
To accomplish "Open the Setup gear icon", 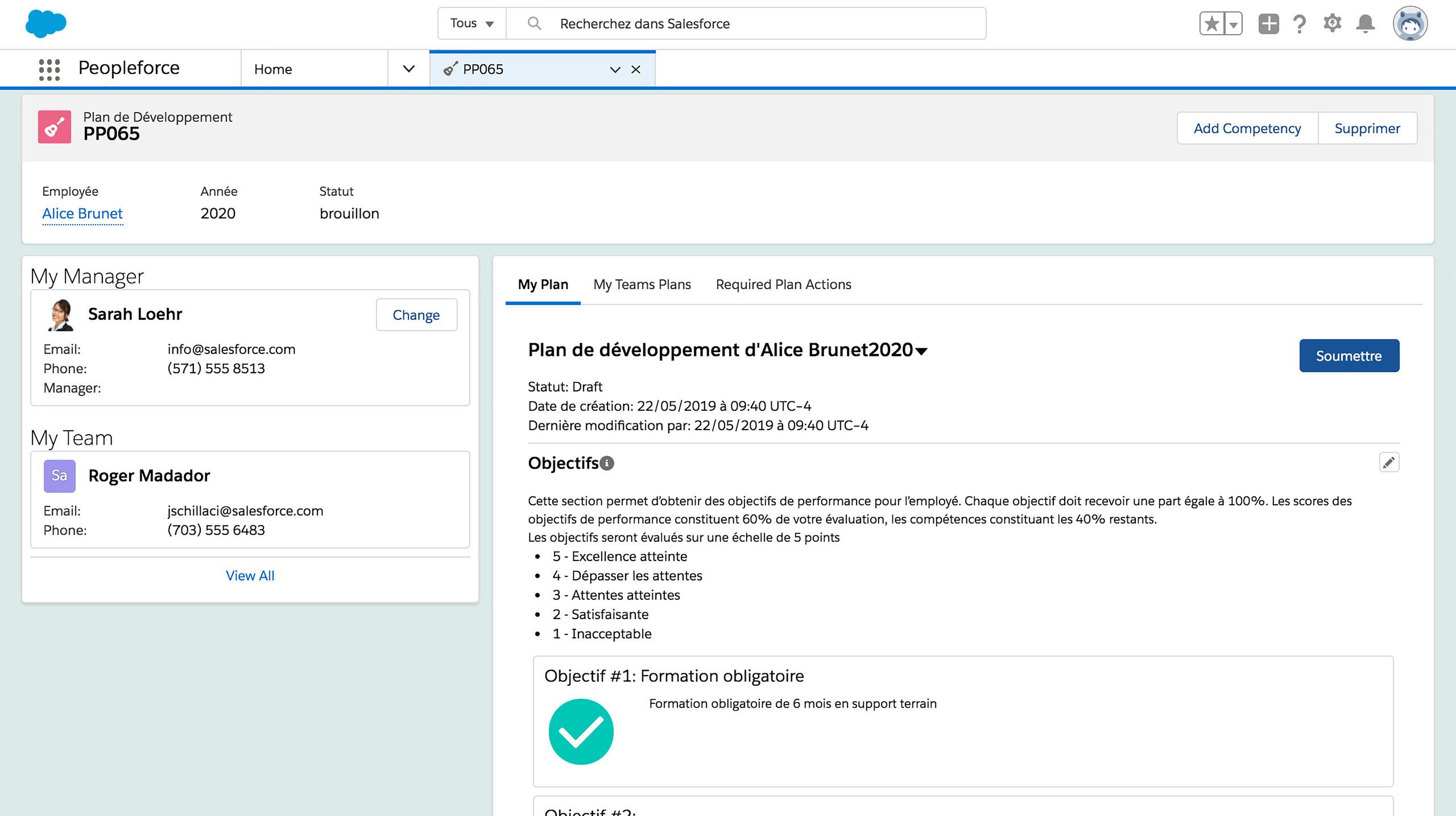I will coord(1333,23).
